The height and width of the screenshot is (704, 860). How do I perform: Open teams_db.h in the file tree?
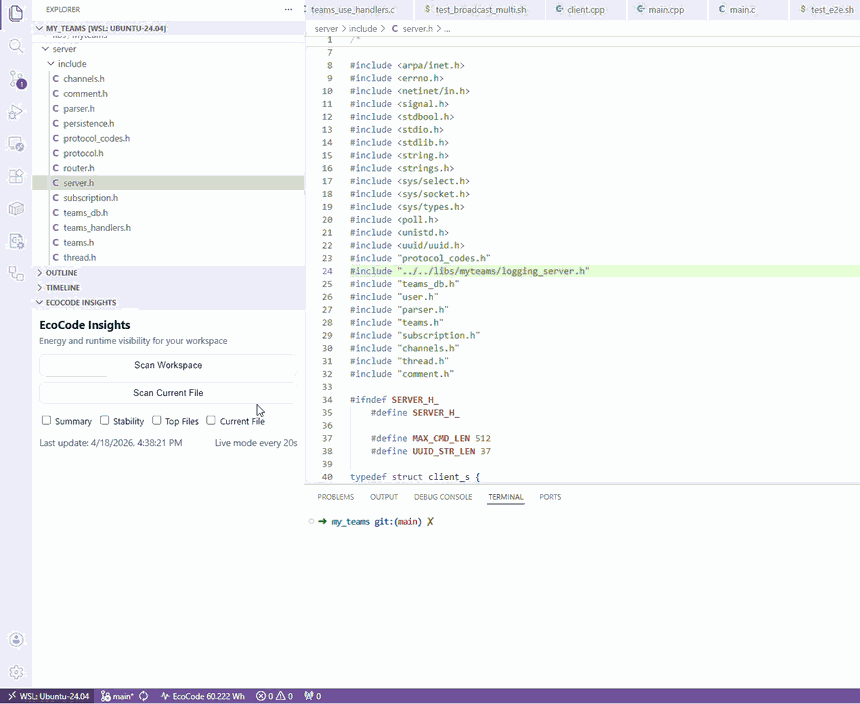tap(168, 213)
